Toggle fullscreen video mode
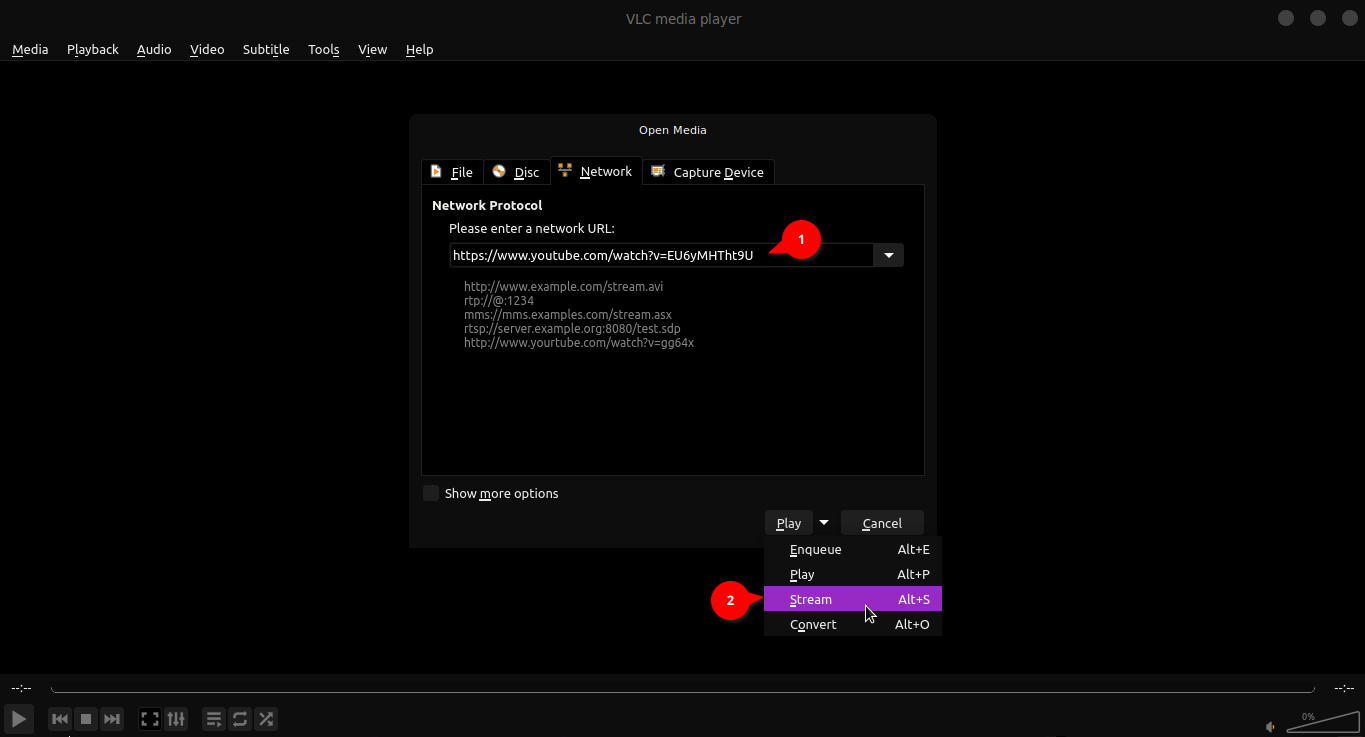 (150, 719)
